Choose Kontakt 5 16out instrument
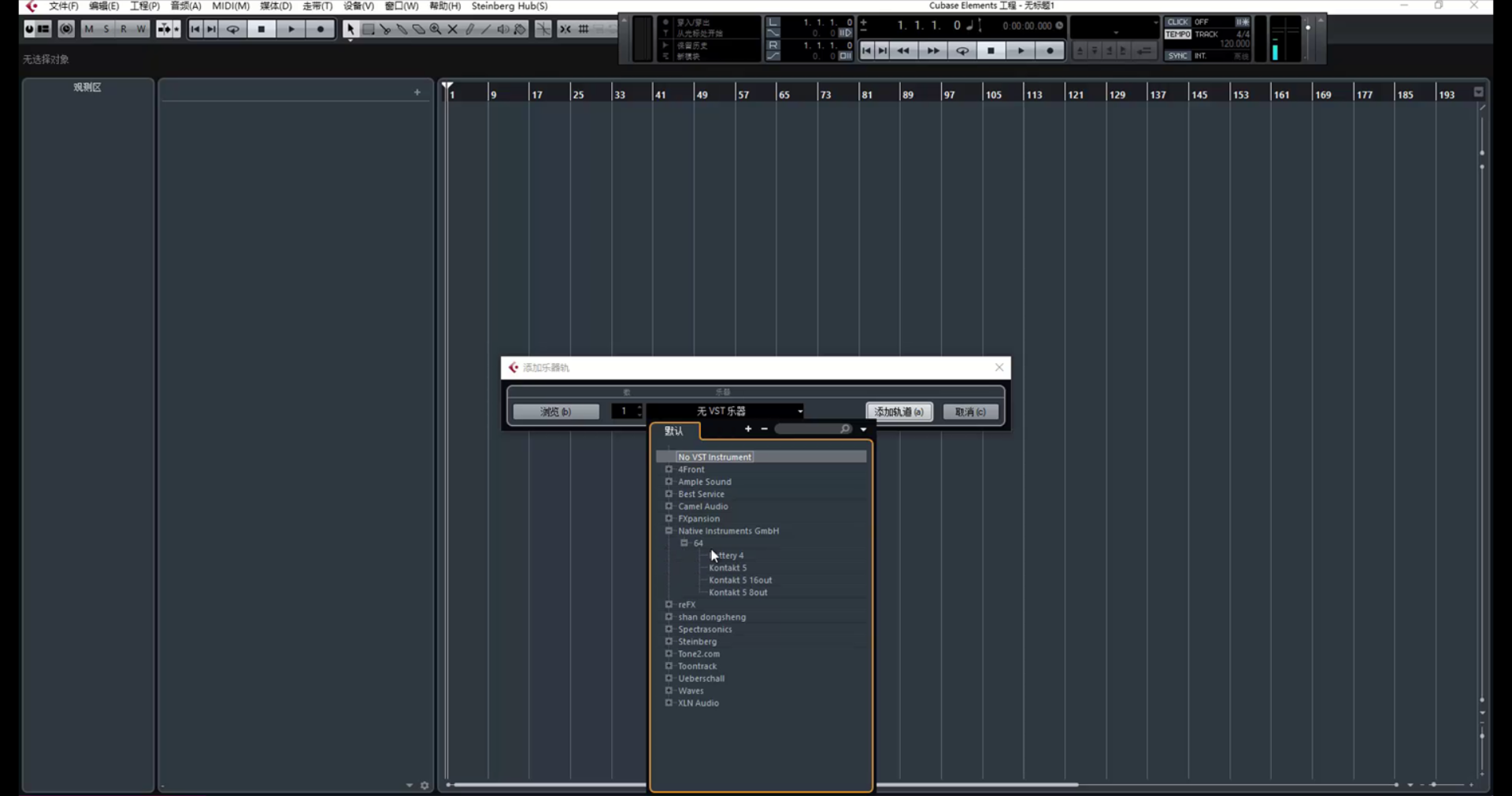Viewport: 1512px width, 796px height. (740, 580)
